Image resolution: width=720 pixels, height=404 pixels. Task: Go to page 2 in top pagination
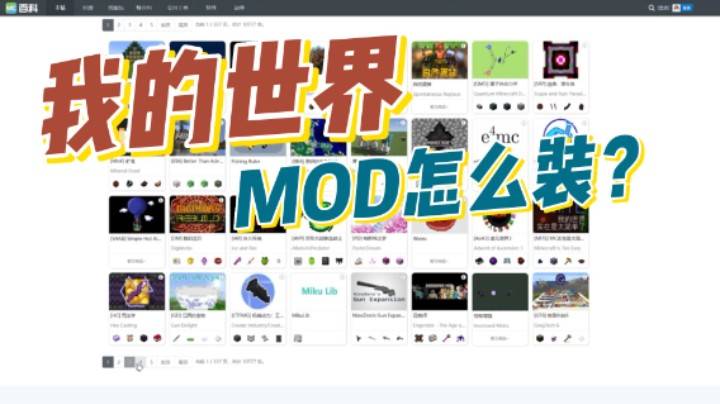[119, 25]
